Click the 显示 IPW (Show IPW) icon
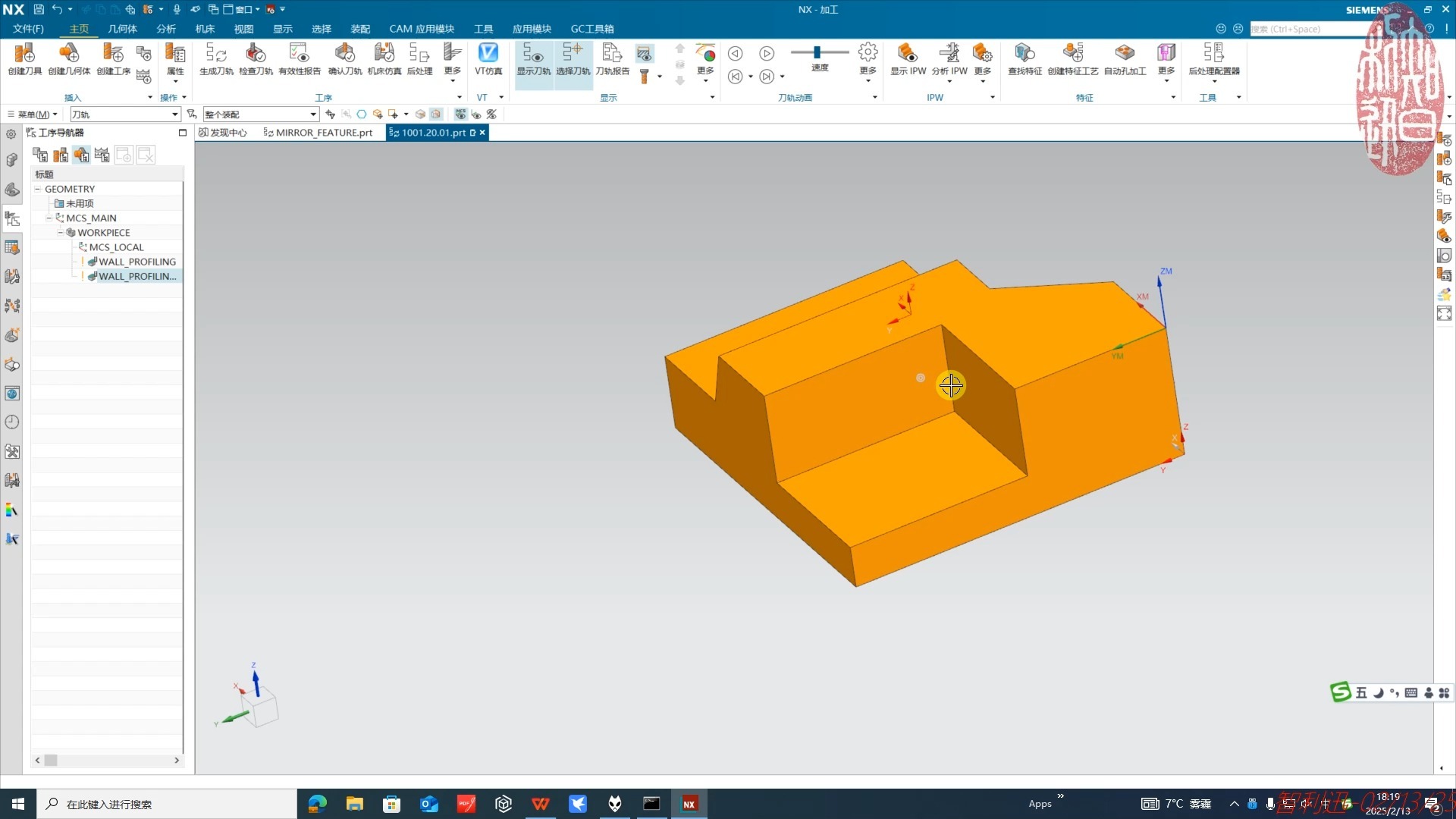 (908, 55)
